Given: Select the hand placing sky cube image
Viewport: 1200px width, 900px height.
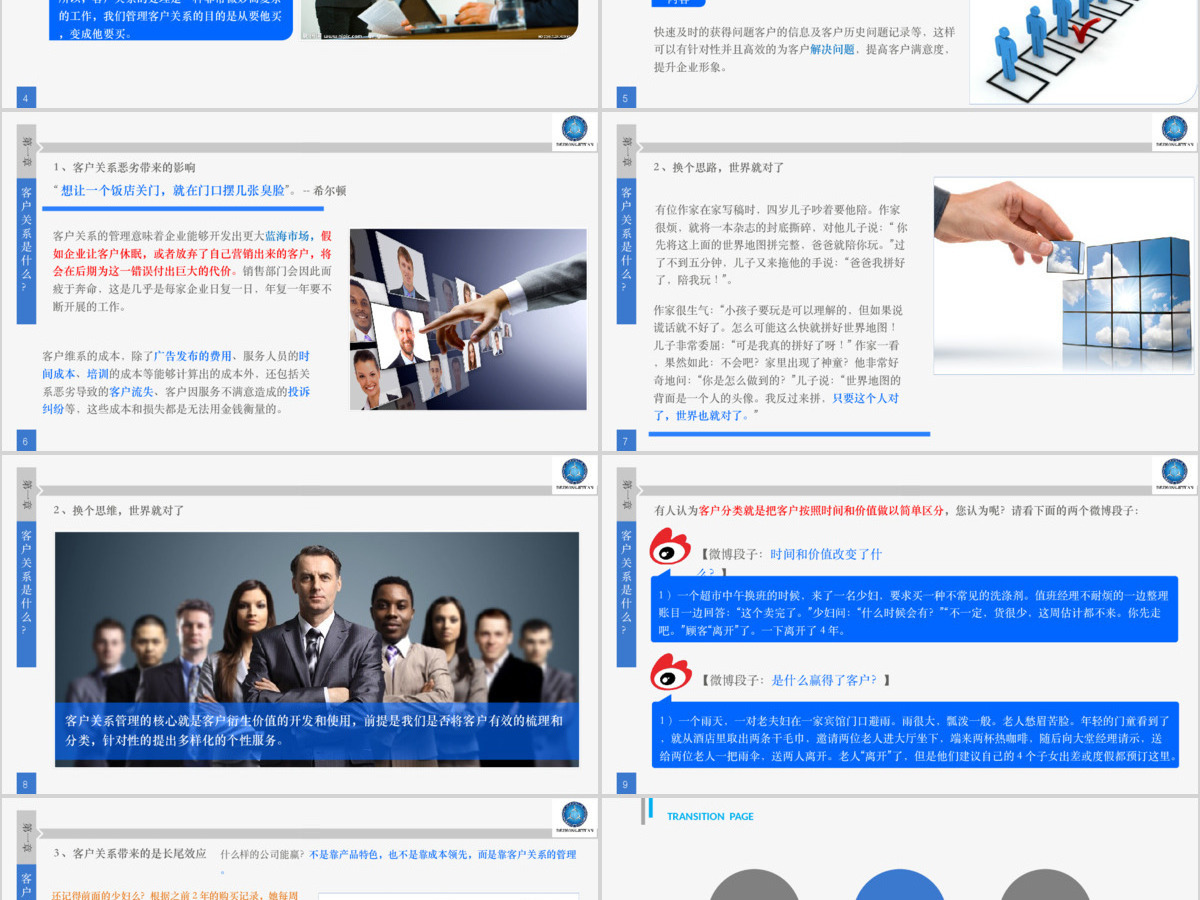Looking at the screenshot, I should pos(1064,276).
